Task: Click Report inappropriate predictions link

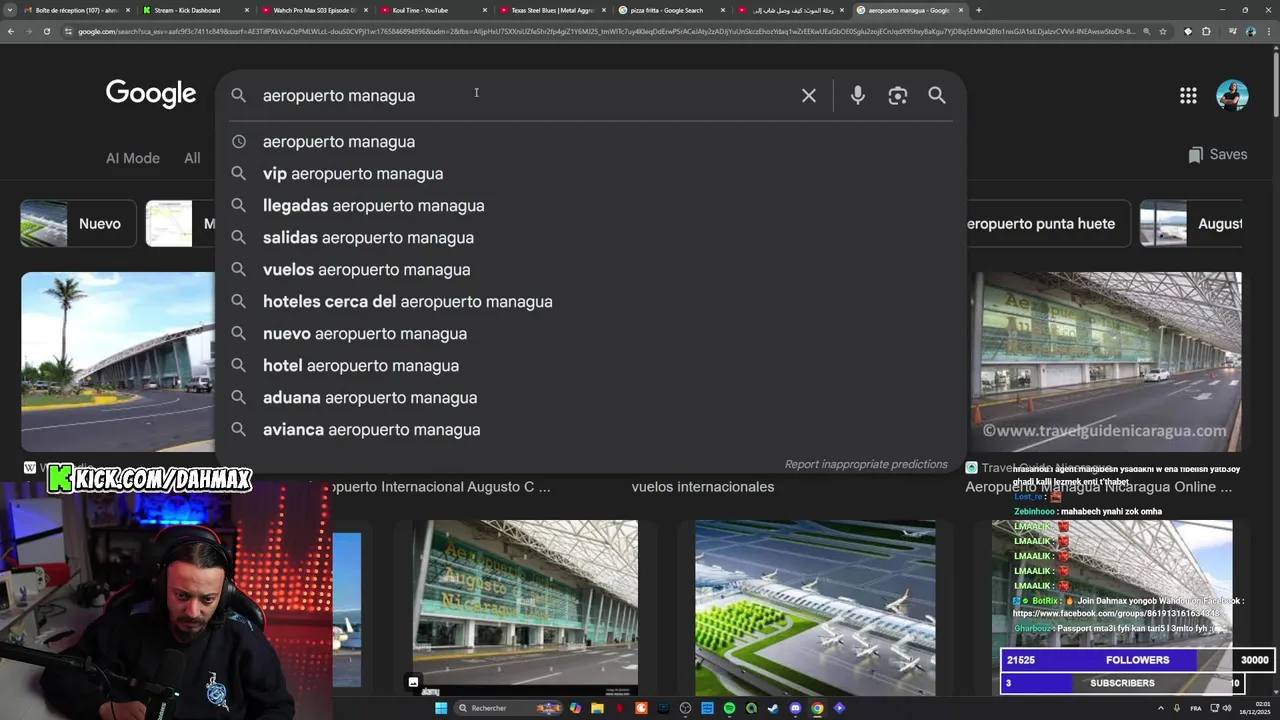Action: (x=866, y=464)
